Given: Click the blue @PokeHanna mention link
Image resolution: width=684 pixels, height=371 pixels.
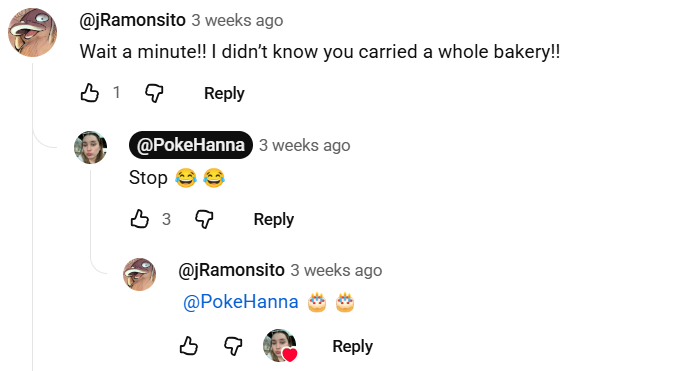Looking at the screenshot, I should point(240,302).
